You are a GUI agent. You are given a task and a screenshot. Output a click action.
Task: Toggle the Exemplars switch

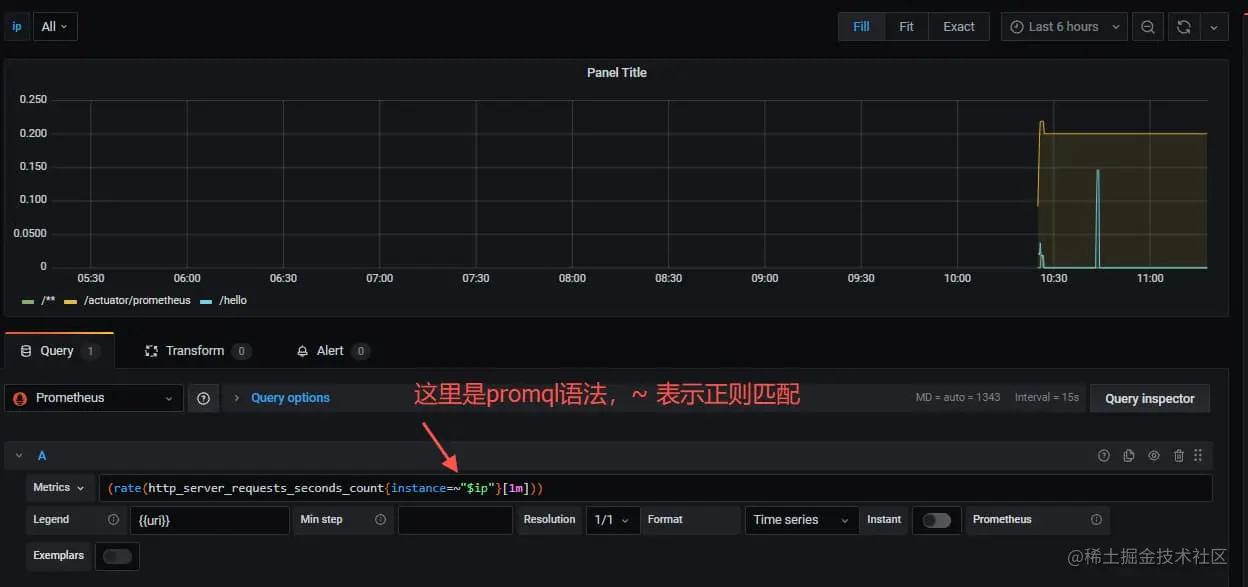click(x=117, y=556)
